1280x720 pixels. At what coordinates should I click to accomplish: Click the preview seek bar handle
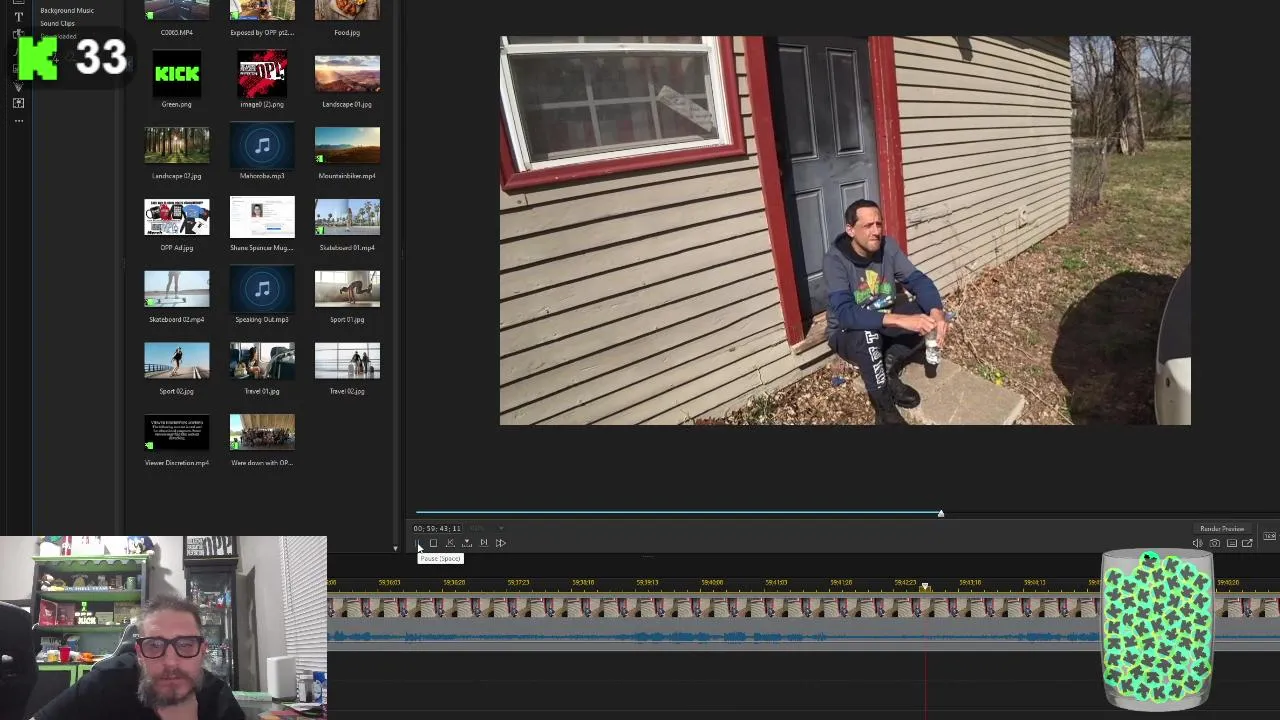(940, 513)
